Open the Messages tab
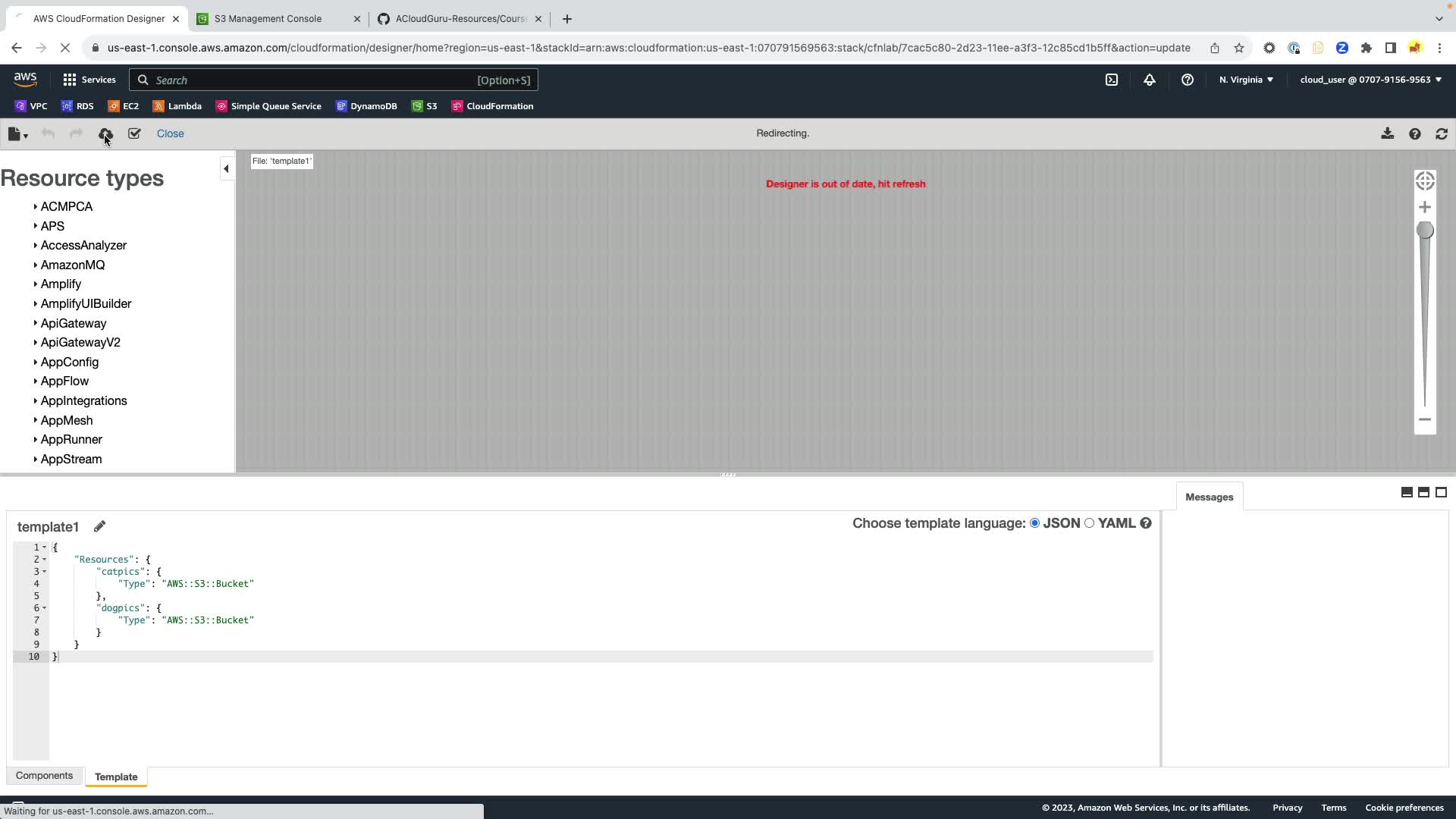 1209,497
